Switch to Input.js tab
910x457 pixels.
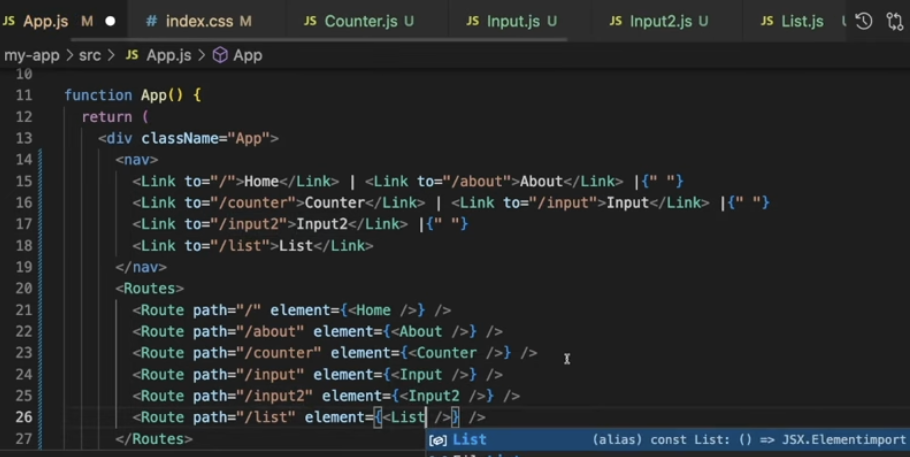pyautogui.click(x=512, y=21)
